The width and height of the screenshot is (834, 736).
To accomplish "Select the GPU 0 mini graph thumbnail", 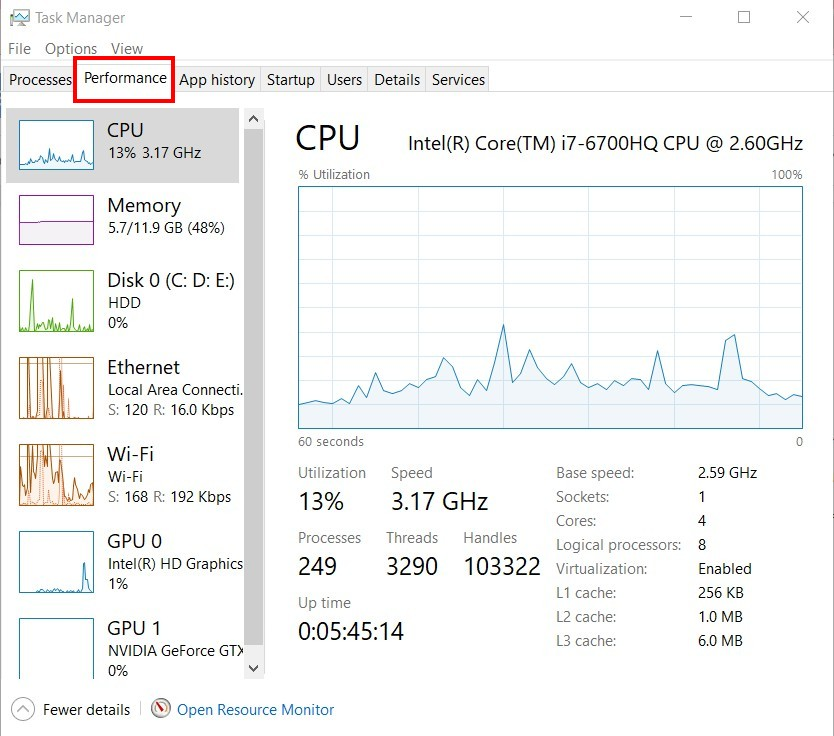I will tap(56, 562).
